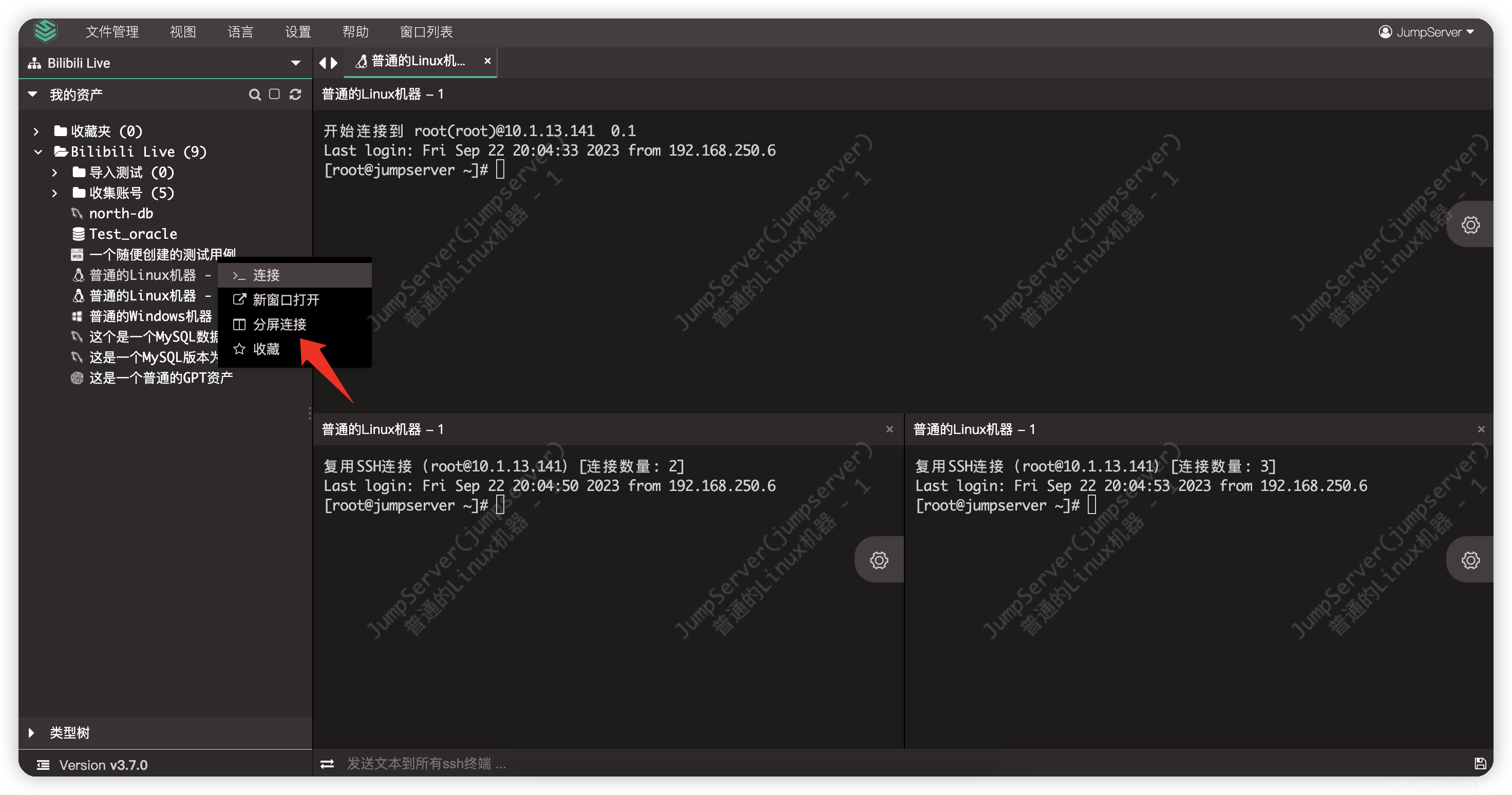The image size is (1512, 795).
Task: Open settings gear in top terminal pane
Action: pos(1470,225)
